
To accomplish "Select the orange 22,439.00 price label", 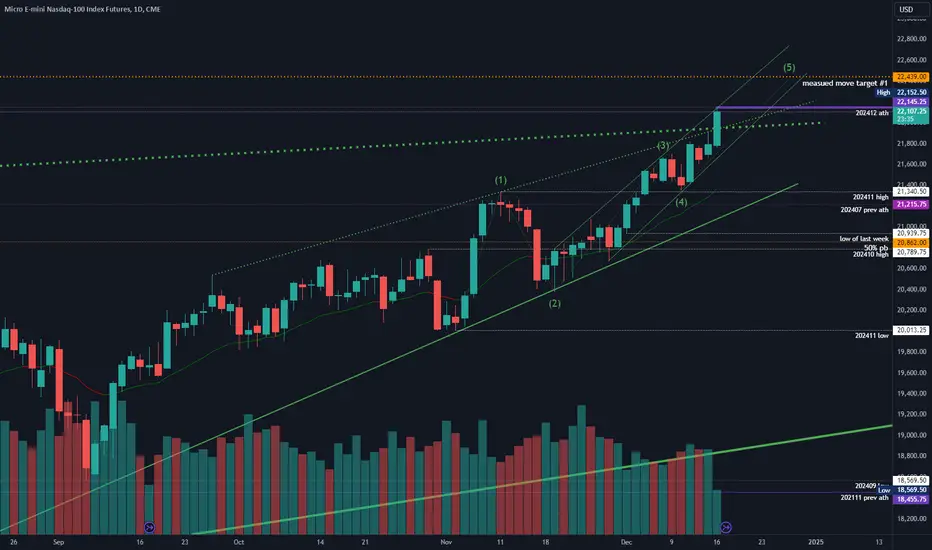I will point(911,77).
